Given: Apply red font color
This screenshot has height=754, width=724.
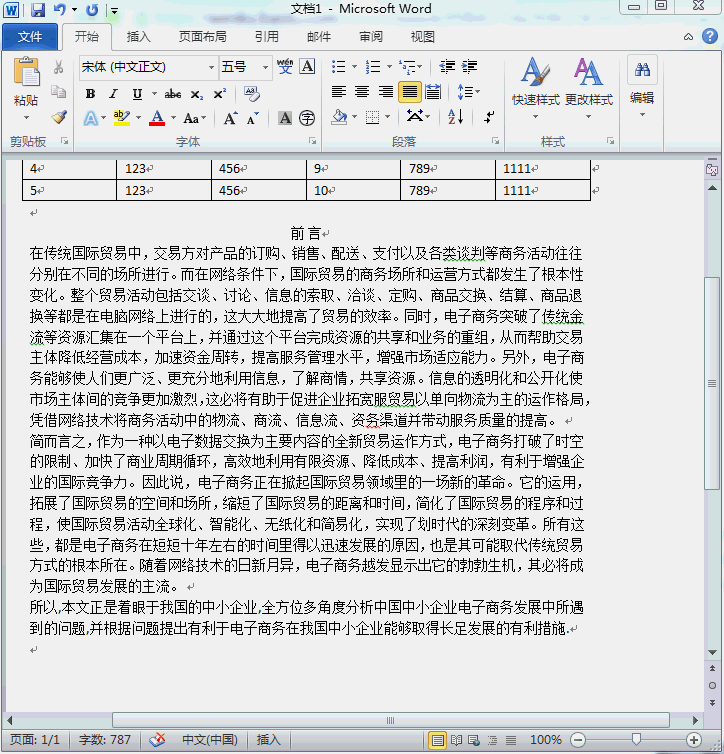Looking at the screenshot, I should 157,118.
